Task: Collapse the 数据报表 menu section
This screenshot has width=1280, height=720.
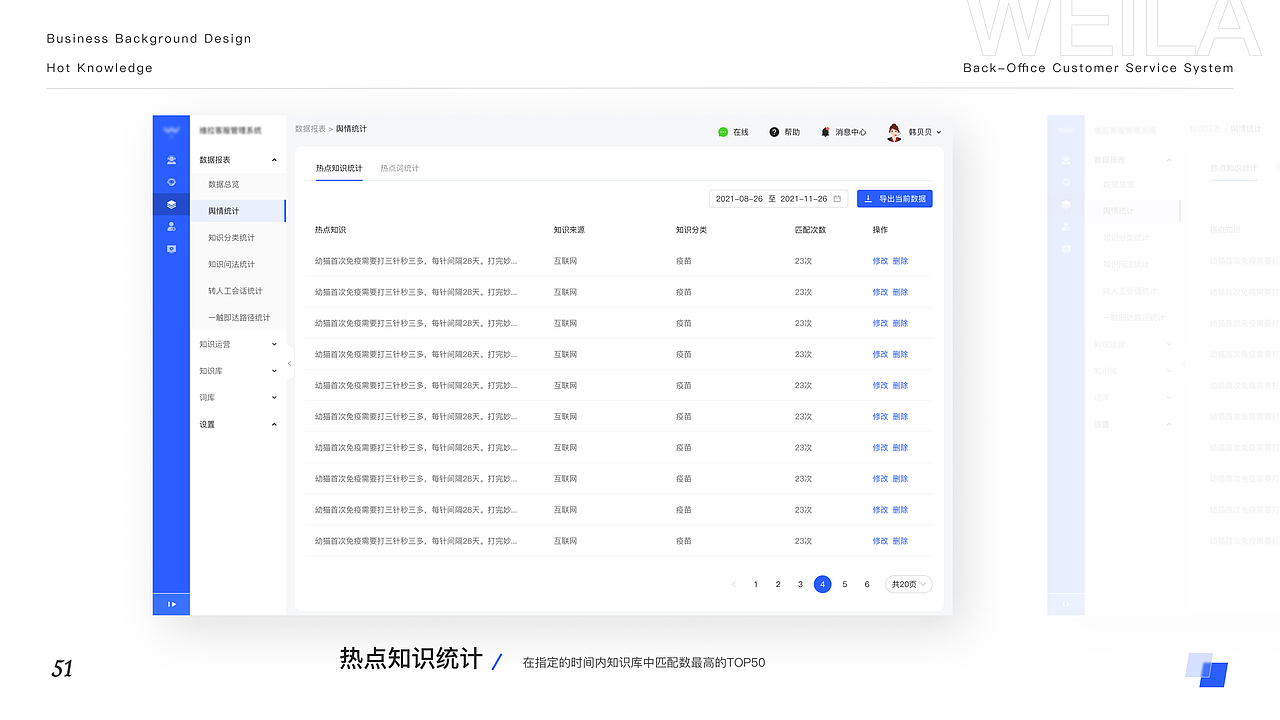Action: pos(274,160)
